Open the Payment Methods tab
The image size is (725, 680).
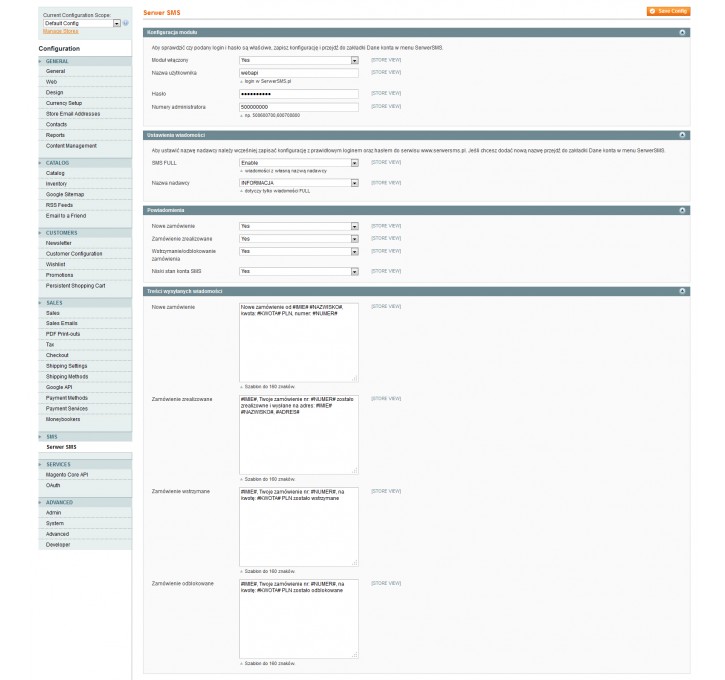point(85,398)
